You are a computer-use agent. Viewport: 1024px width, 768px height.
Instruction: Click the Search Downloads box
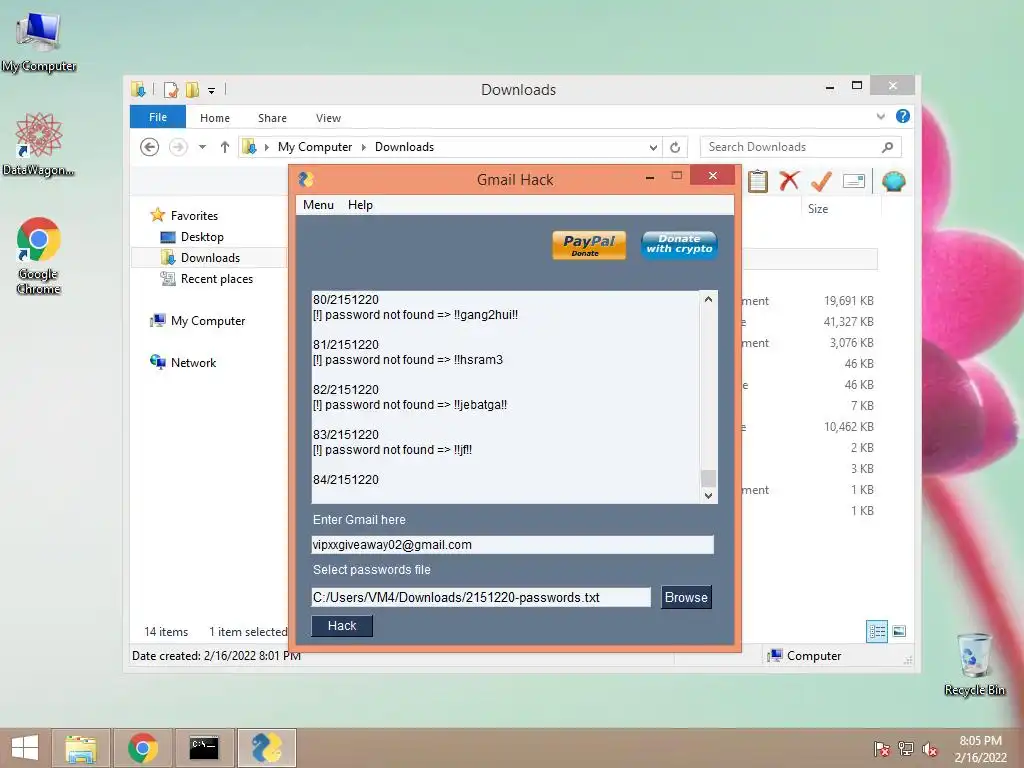pyautogui.click(x=800, y=147)
